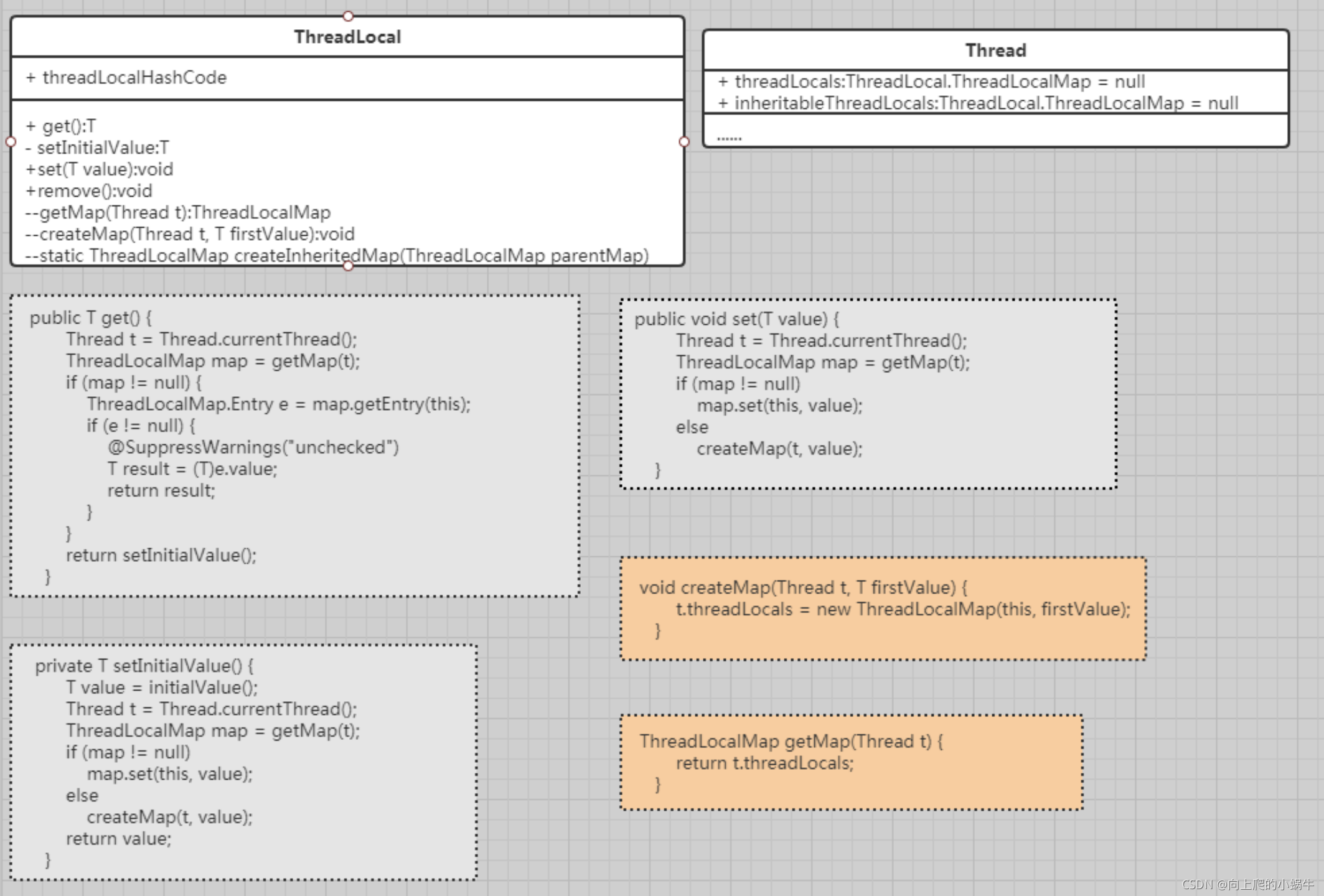This screenshot has height=896, width=1324.
Task: Click the '- setInitialValue:T' method line
Action: [x=97, y=148]
